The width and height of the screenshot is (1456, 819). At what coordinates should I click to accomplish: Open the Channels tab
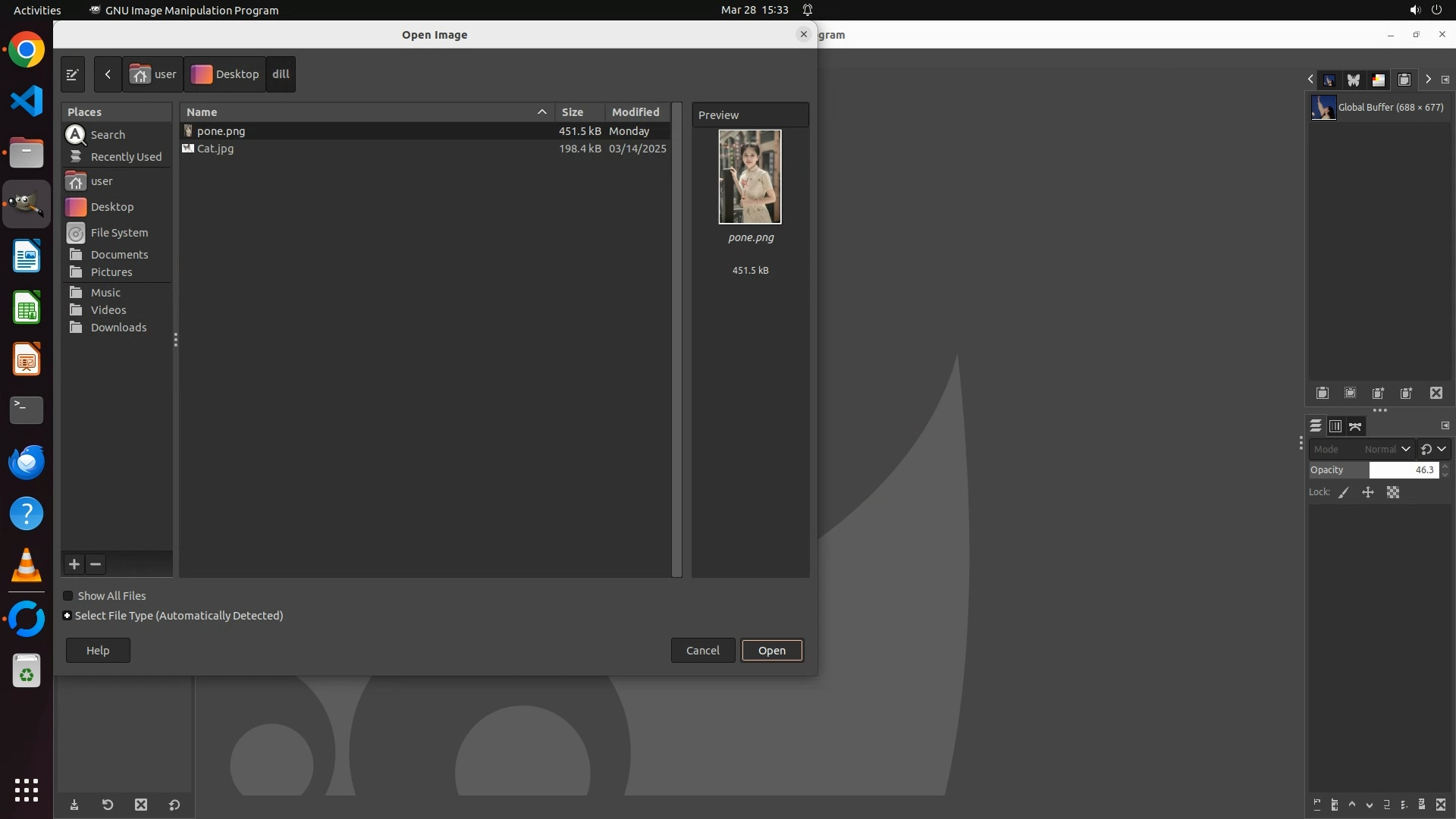pyautogui.click(x=1335, y=426)
